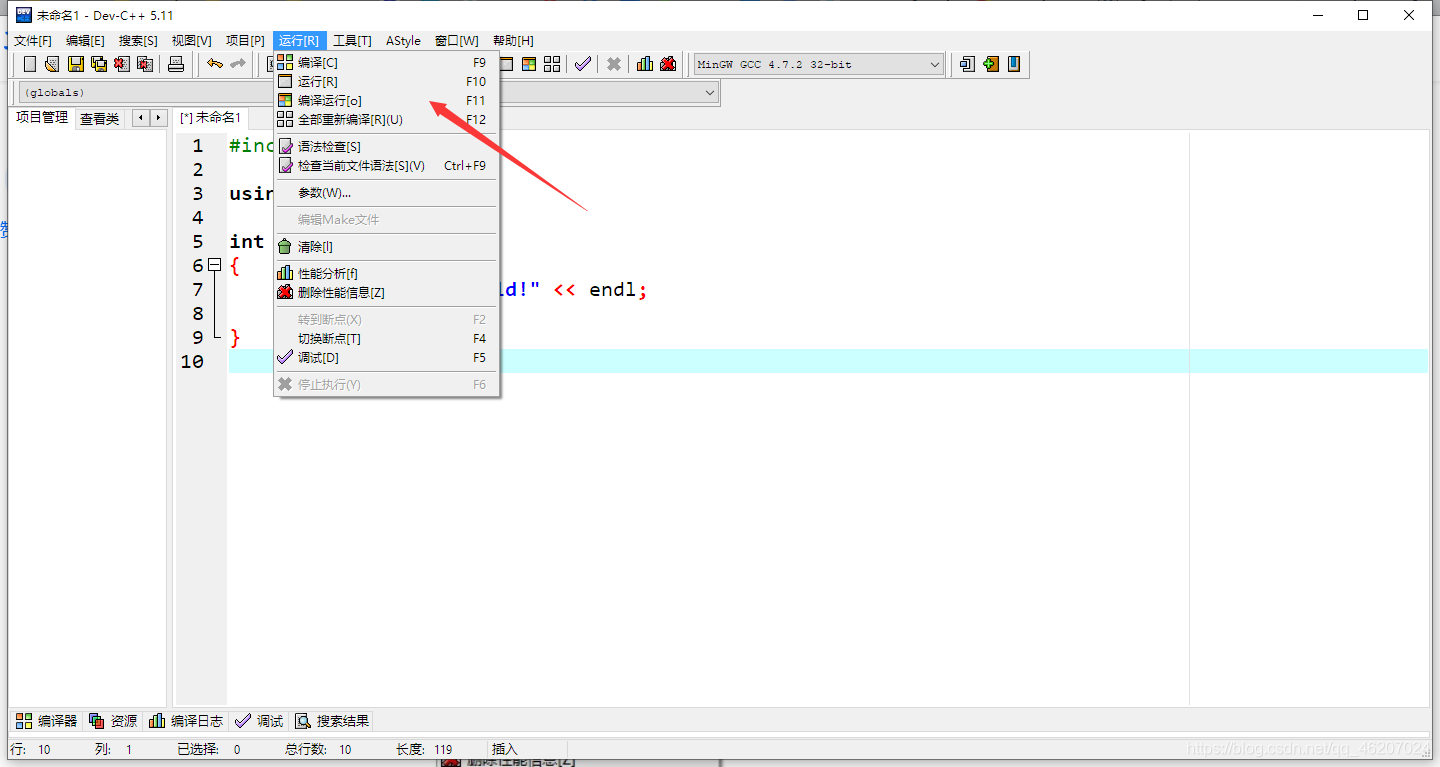Choose 语法检查[S] menu entry

click(x=386, y=146)
